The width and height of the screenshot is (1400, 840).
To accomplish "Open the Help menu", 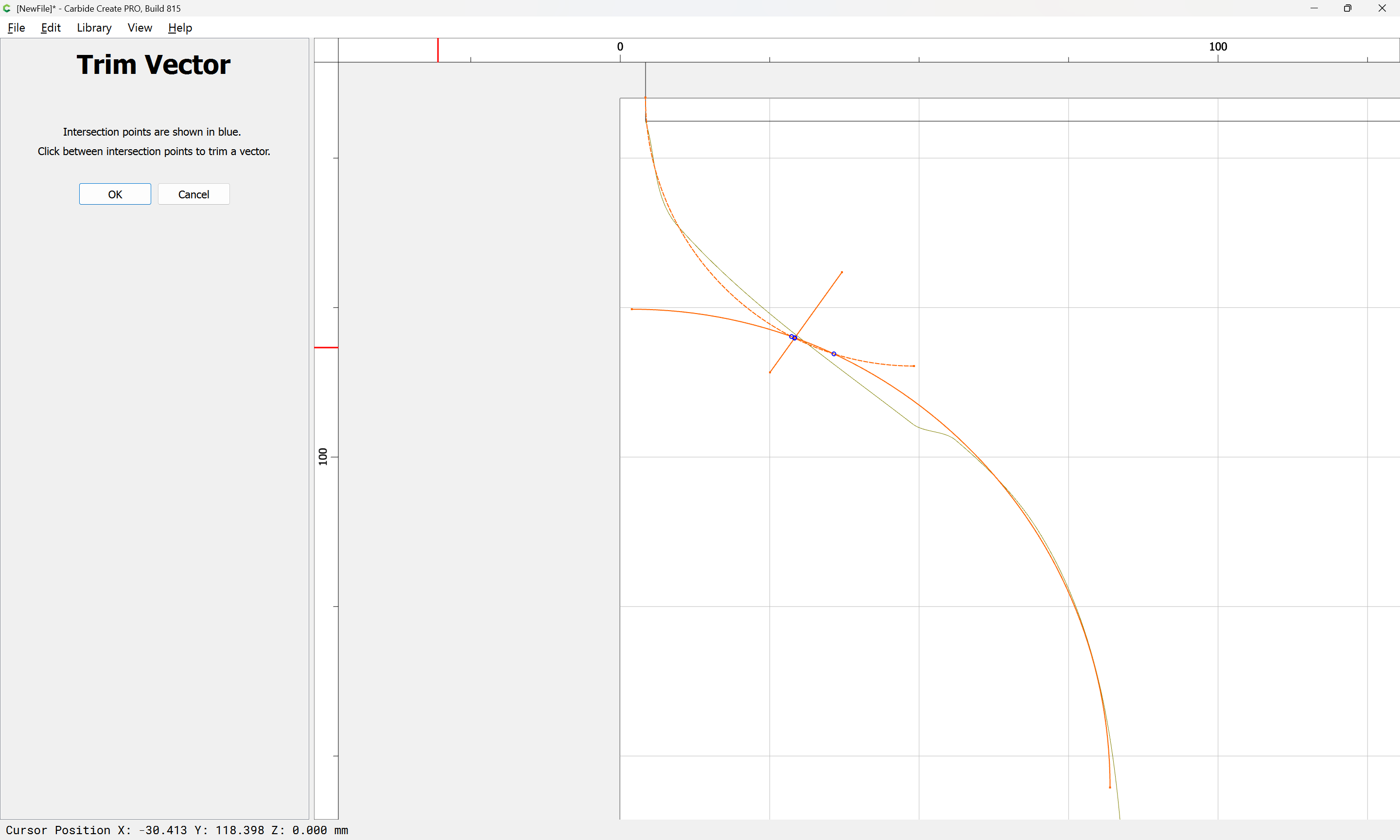I will (x=180, y=28).
